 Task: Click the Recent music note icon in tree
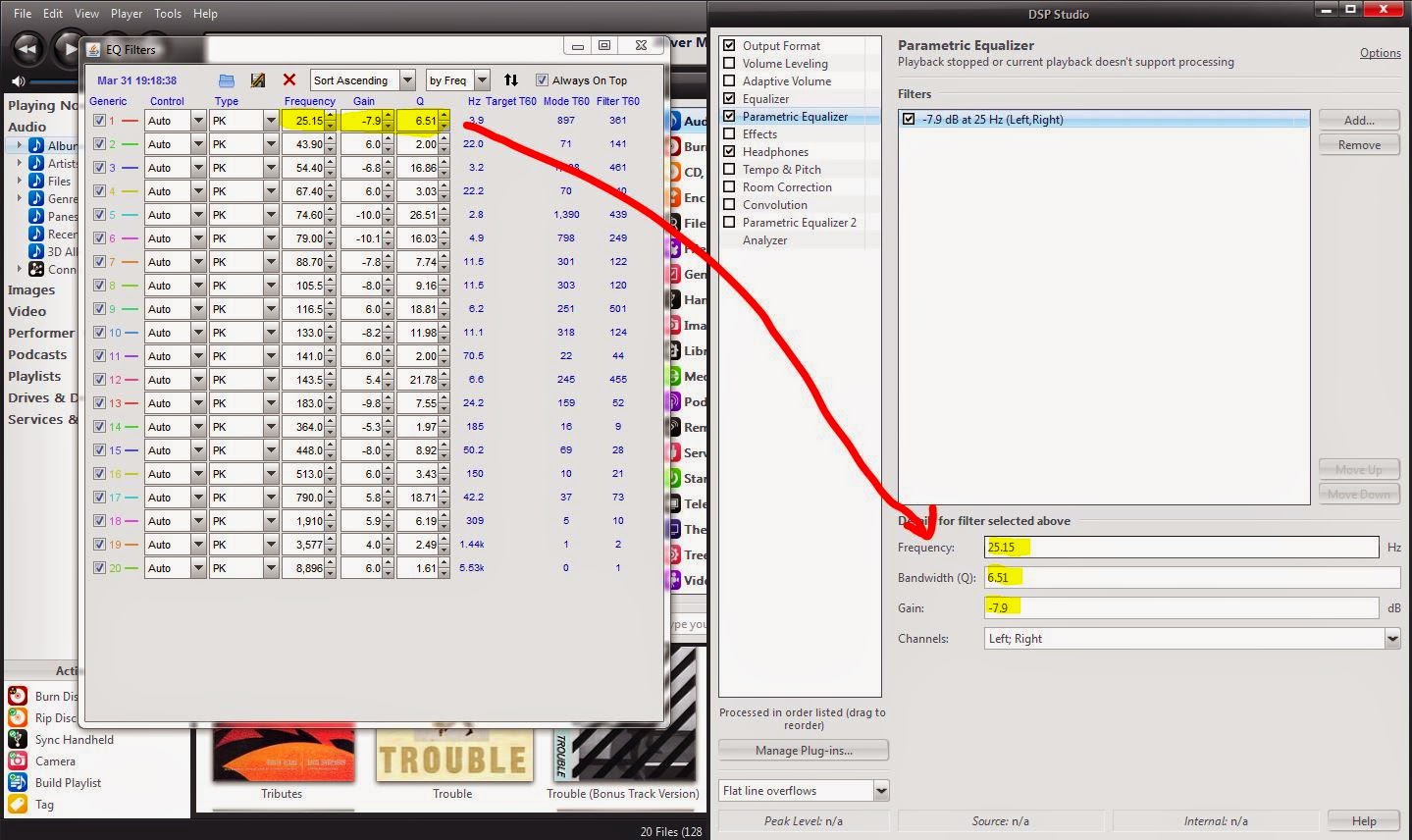[36, 234]
